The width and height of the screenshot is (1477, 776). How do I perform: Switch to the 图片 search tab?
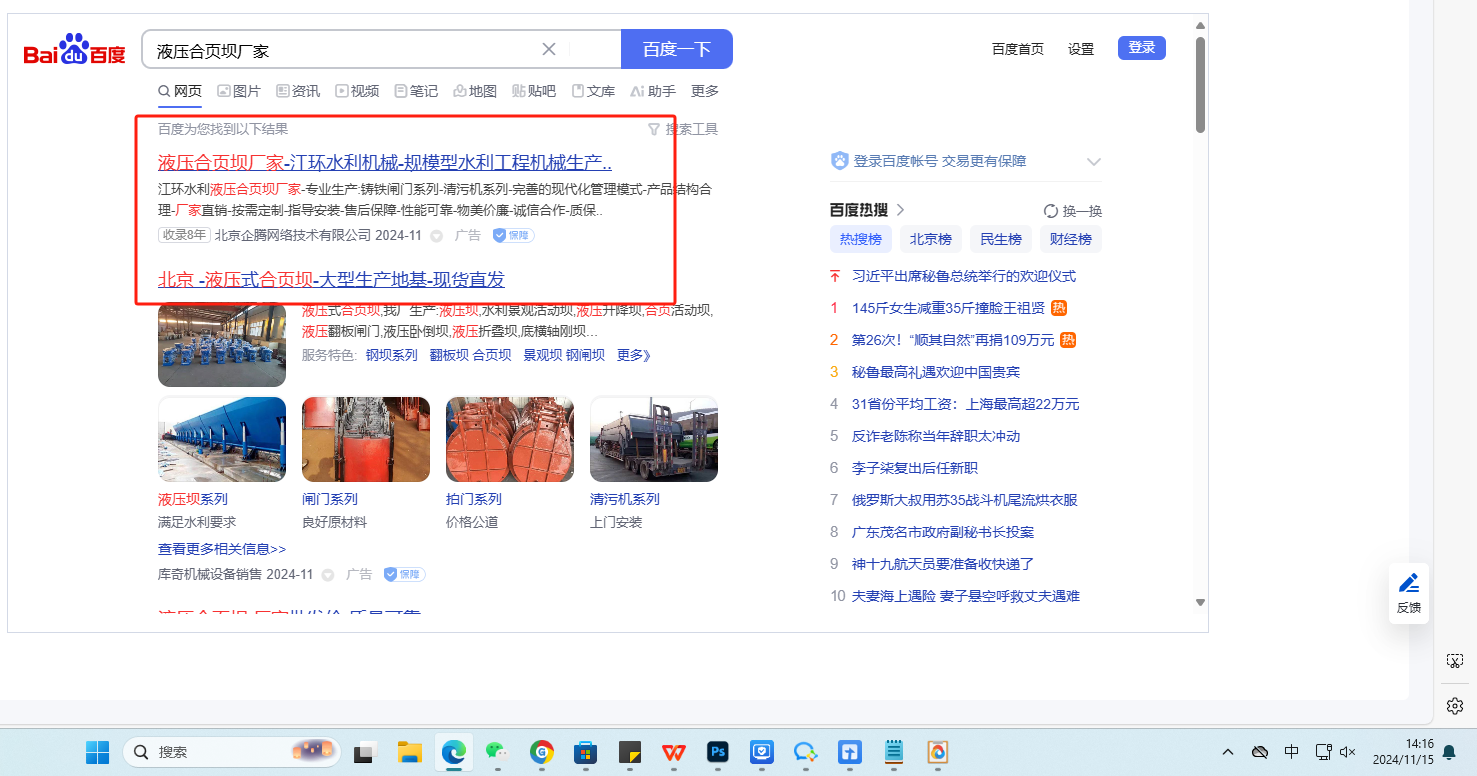(239, 91)
